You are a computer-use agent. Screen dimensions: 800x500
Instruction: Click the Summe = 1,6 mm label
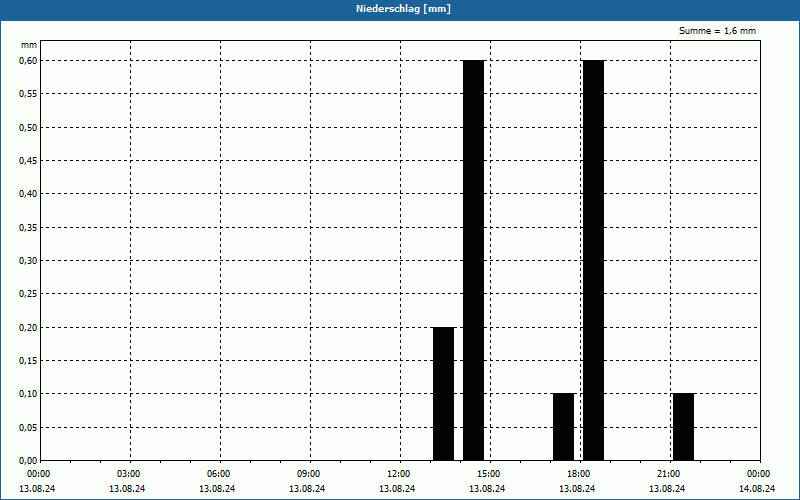click(x=717, y=31)
